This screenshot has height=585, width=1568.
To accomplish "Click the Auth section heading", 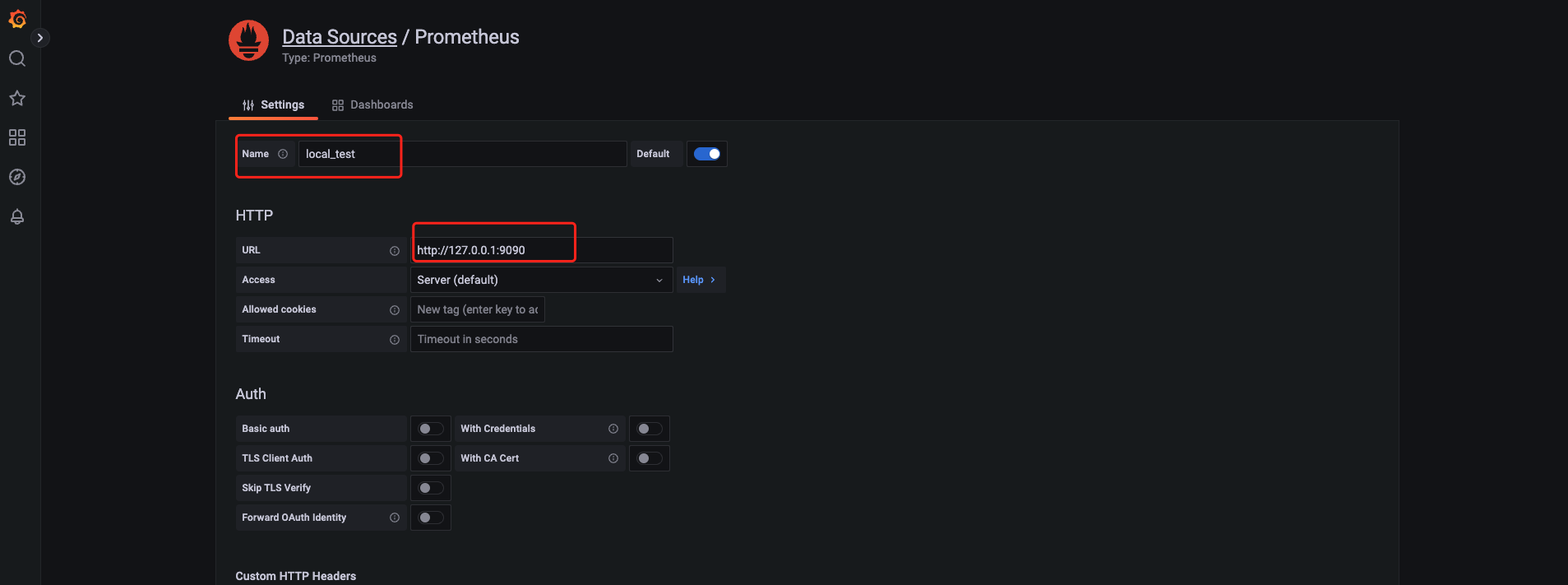I will click(251, 394).
